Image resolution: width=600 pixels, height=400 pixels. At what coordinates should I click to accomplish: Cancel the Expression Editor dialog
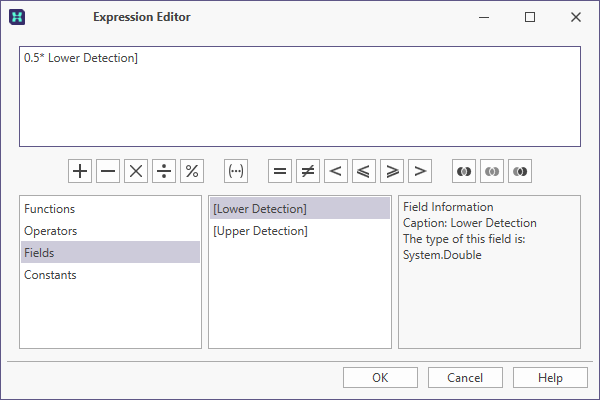click(x=465, y=378)
